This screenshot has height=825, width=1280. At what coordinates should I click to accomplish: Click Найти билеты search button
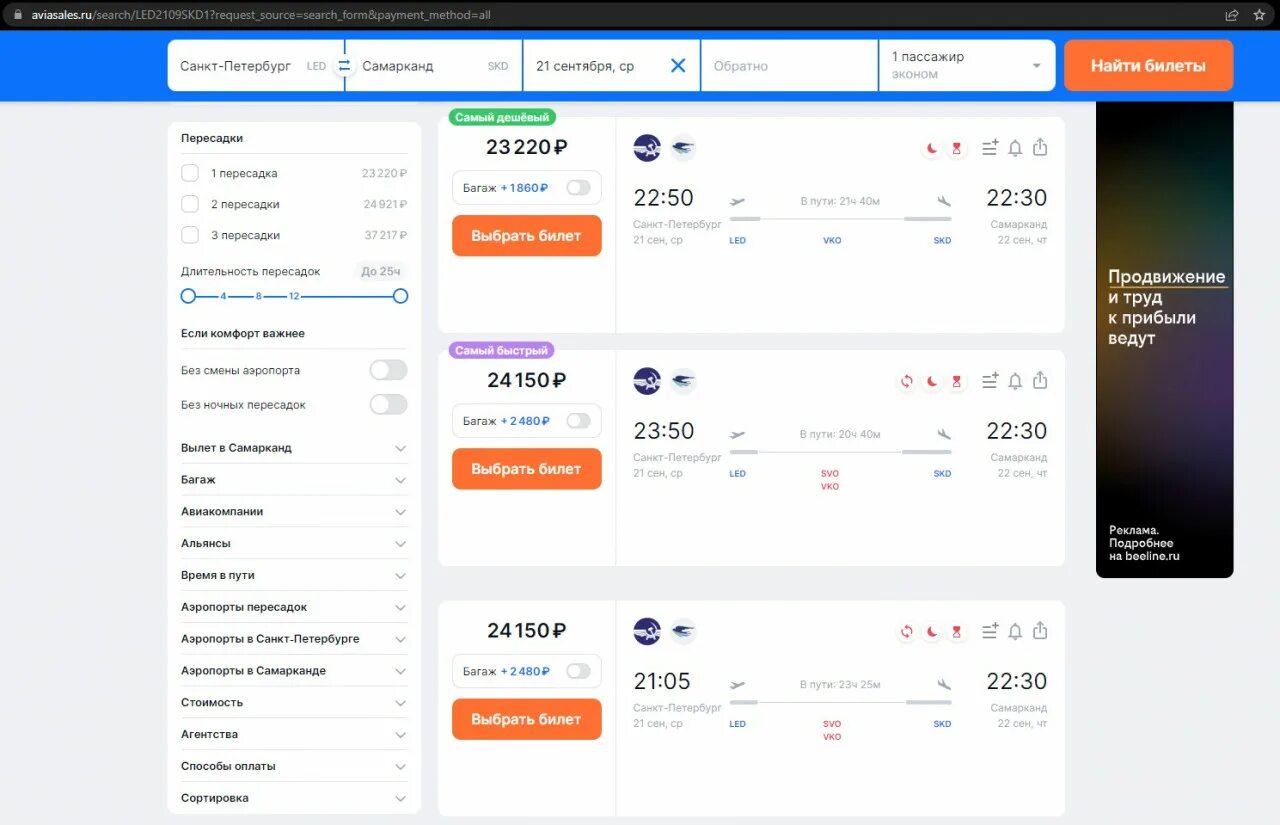tap(1148, 66)
